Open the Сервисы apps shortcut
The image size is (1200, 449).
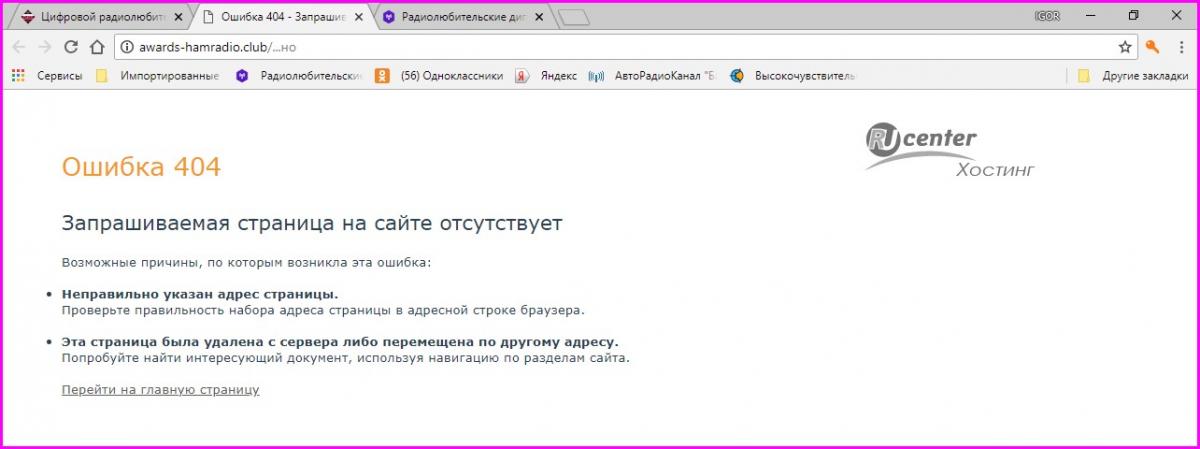47,76
